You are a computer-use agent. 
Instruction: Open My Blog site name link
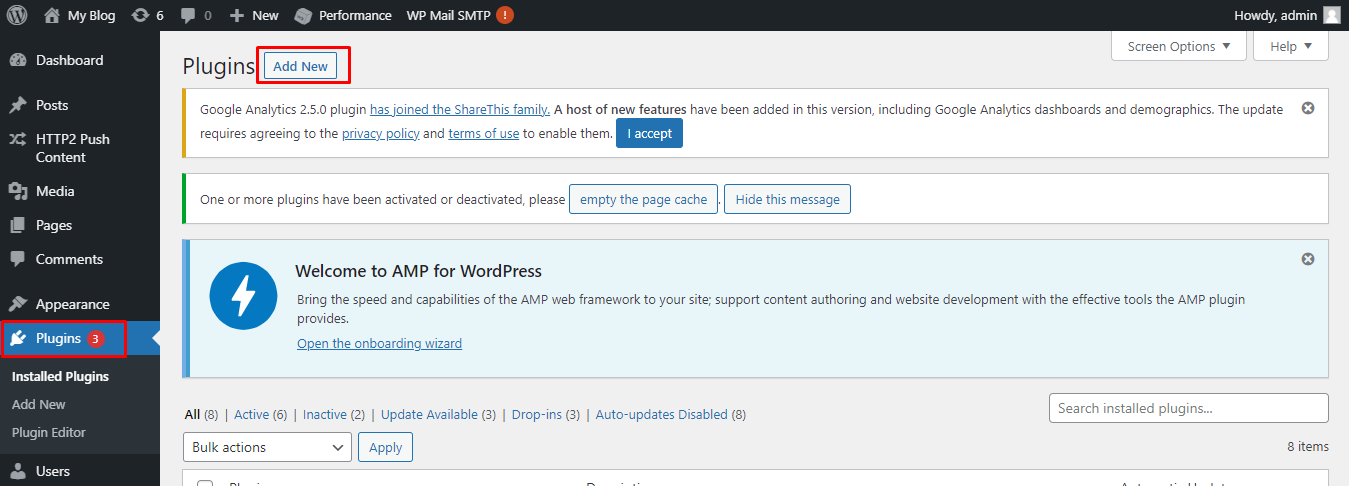tap(91, 16)
